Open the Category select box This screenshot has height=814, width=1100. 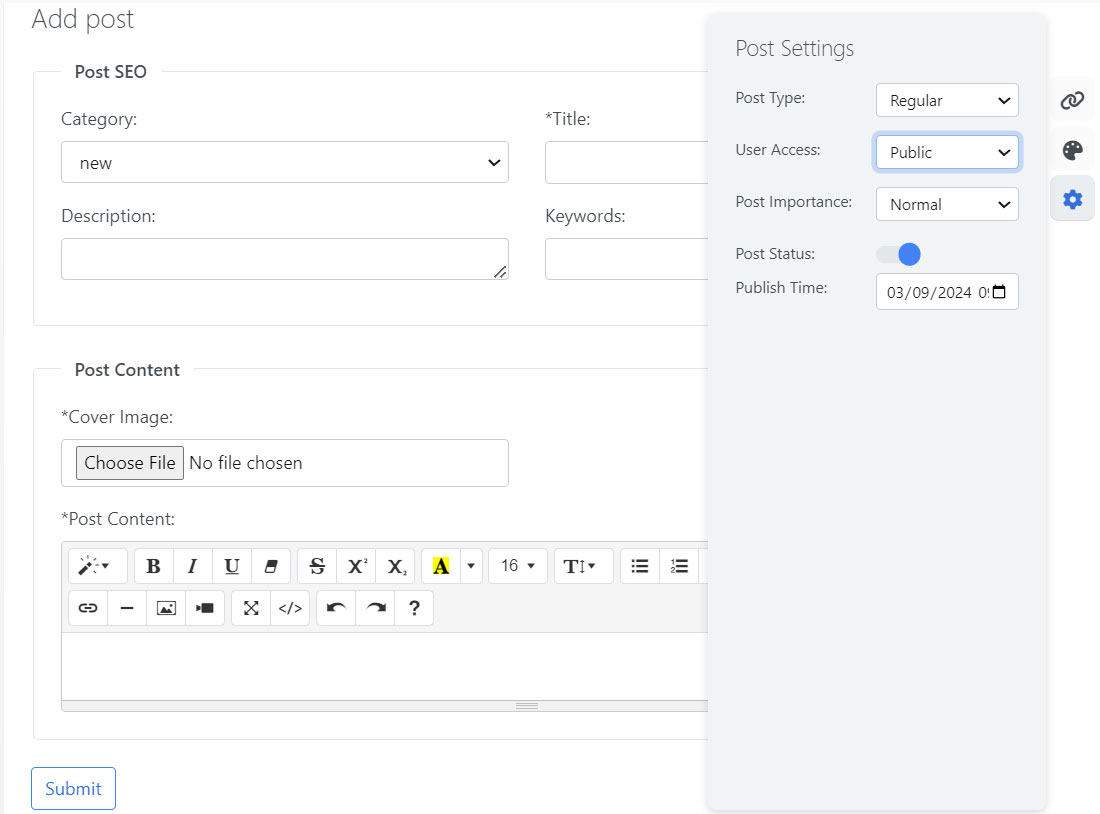pyautogui.click(x=285, y=162)
